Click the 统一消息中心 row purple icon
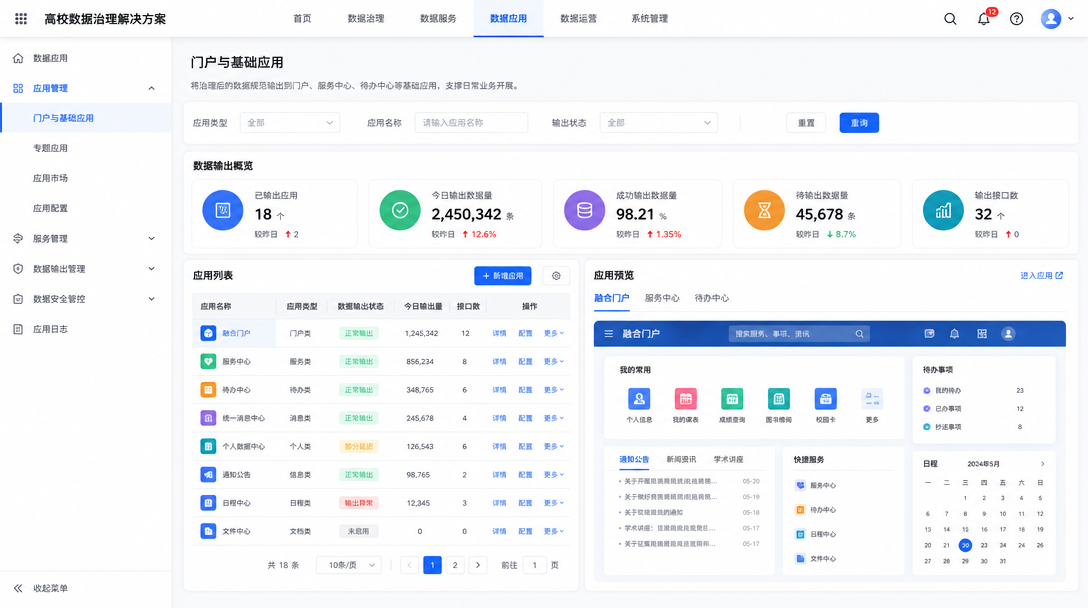Screen dimensions: 1088x608 coord(208,419)
